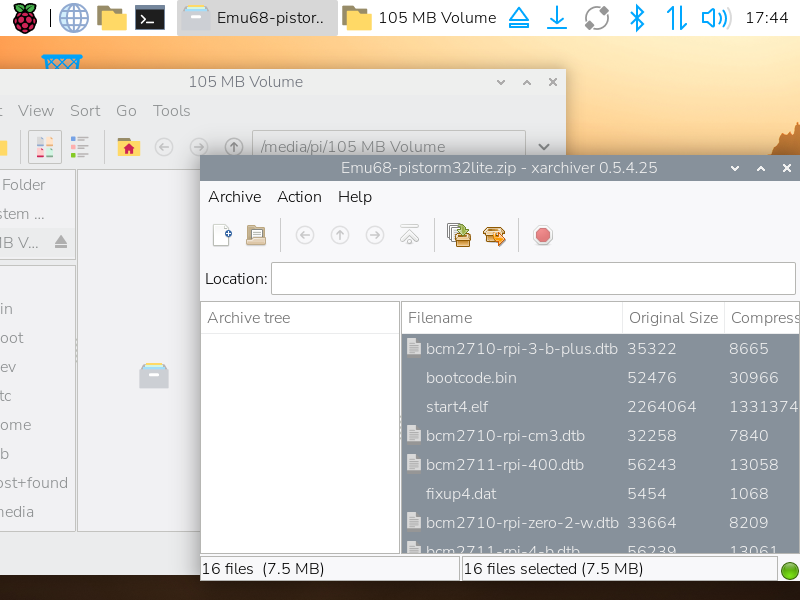The height and width of the screenshot is (600, 800).
Task: Open the Archive menu
Action: click(234, 197)
